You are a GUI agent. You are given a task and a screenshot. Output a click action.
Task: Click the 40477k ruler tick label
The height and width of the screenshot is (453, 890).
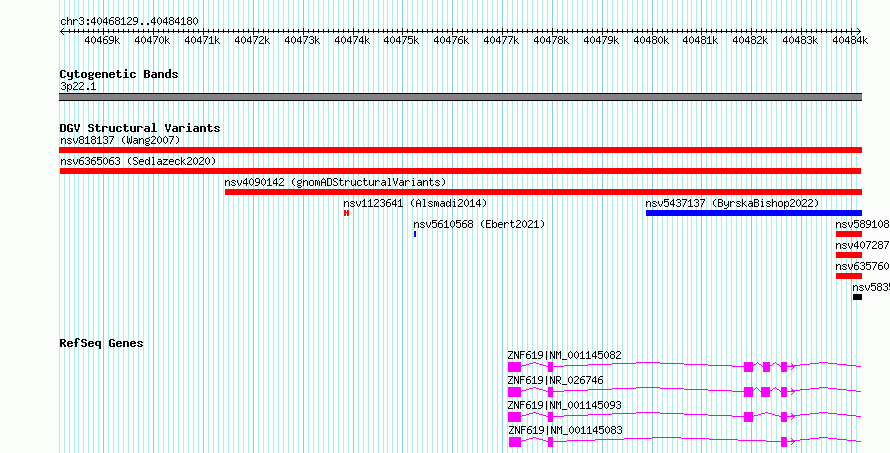(501, 40)
